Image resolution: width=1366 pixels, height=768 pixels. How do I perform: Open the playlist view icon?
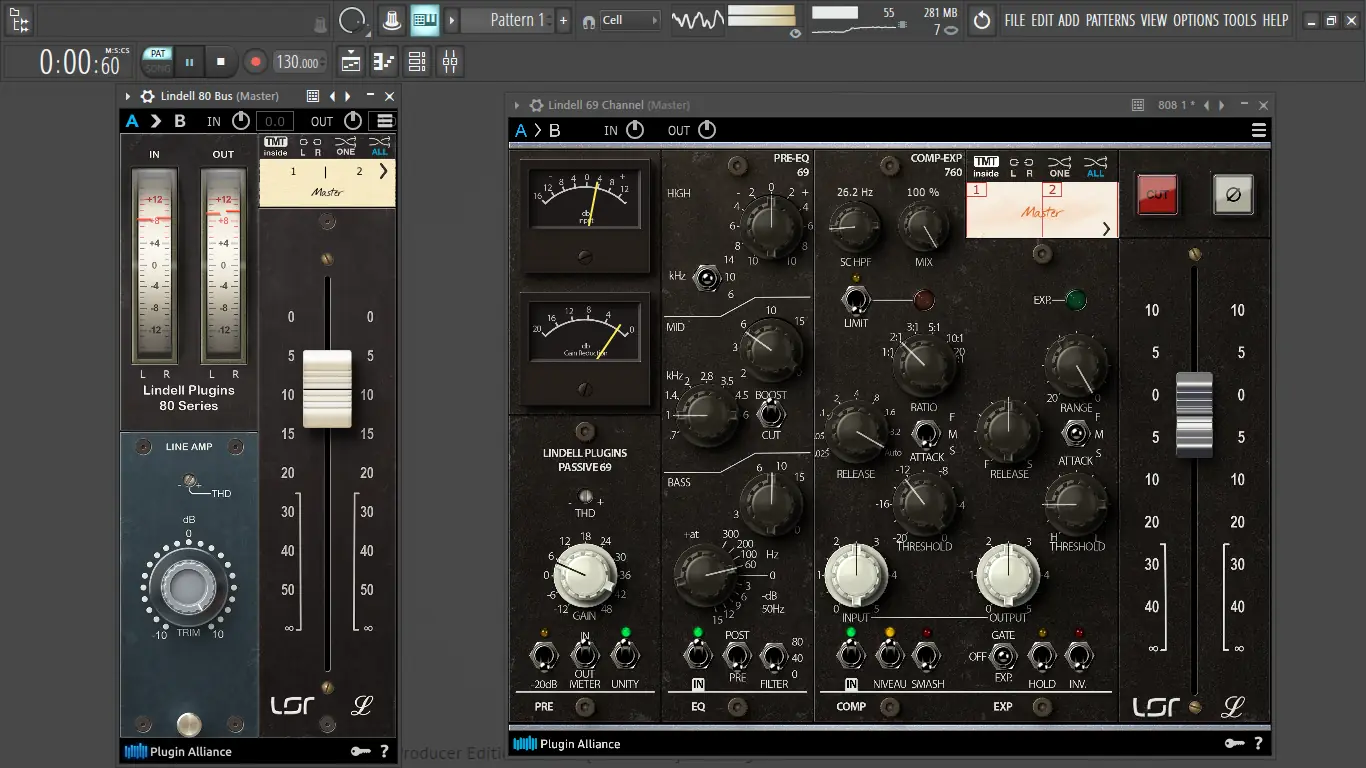click(x=351, y=62)
